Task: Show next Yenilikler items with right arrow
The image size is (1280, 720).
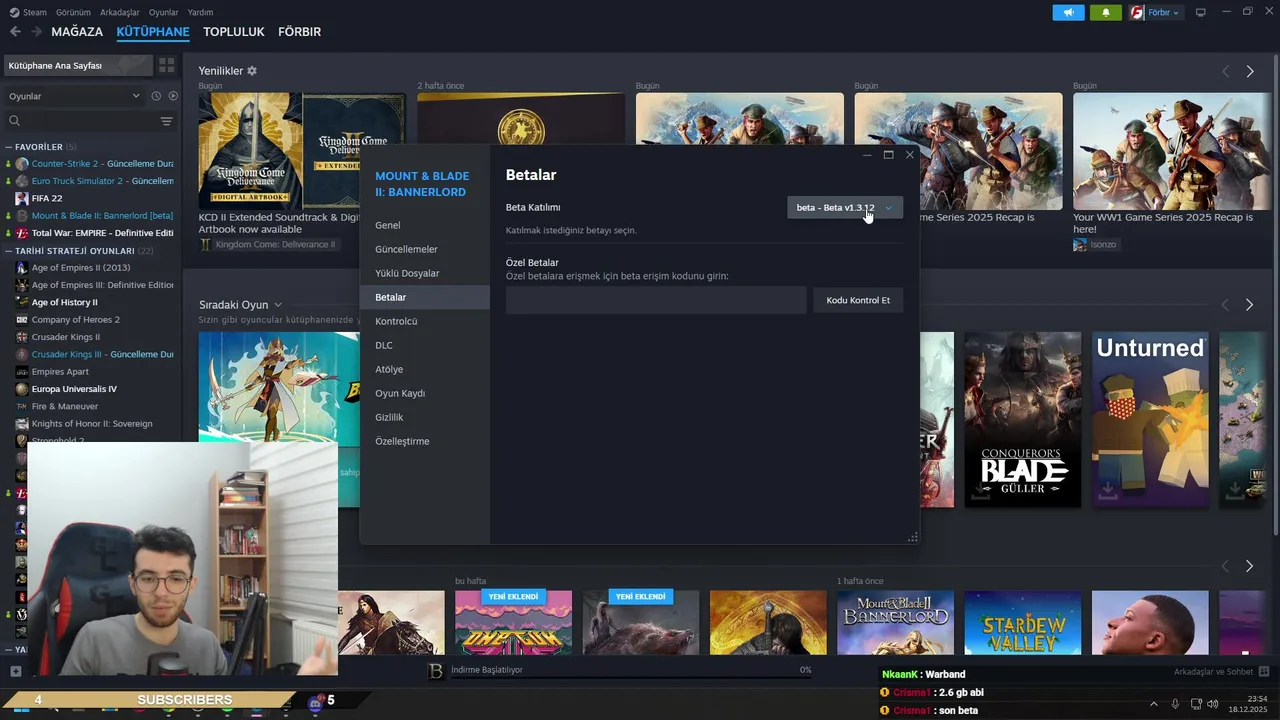Action: (1250, 71)
